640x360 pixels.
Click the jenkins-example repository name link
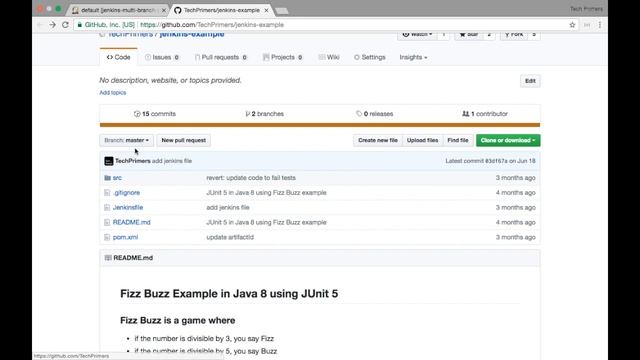pos(192,34)
